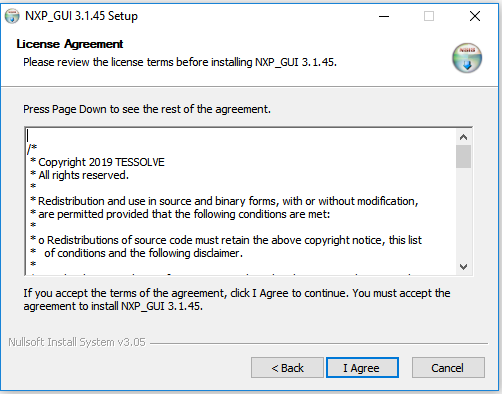Click the 'License Agreement' heading
502x394 pixels.
[70, 44]
